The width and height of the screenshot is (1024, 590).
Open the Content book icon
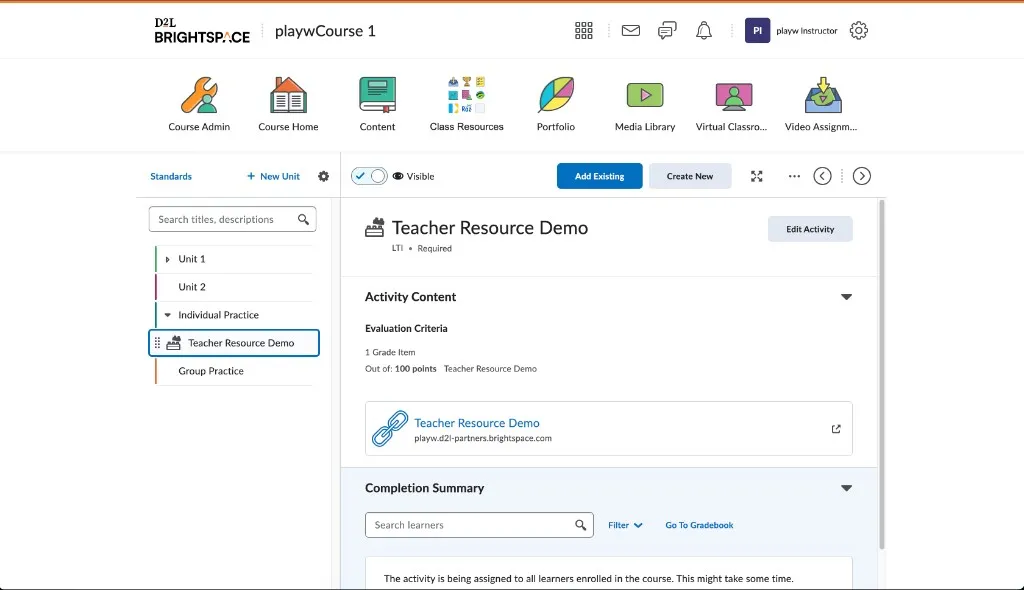click(377, 95)
